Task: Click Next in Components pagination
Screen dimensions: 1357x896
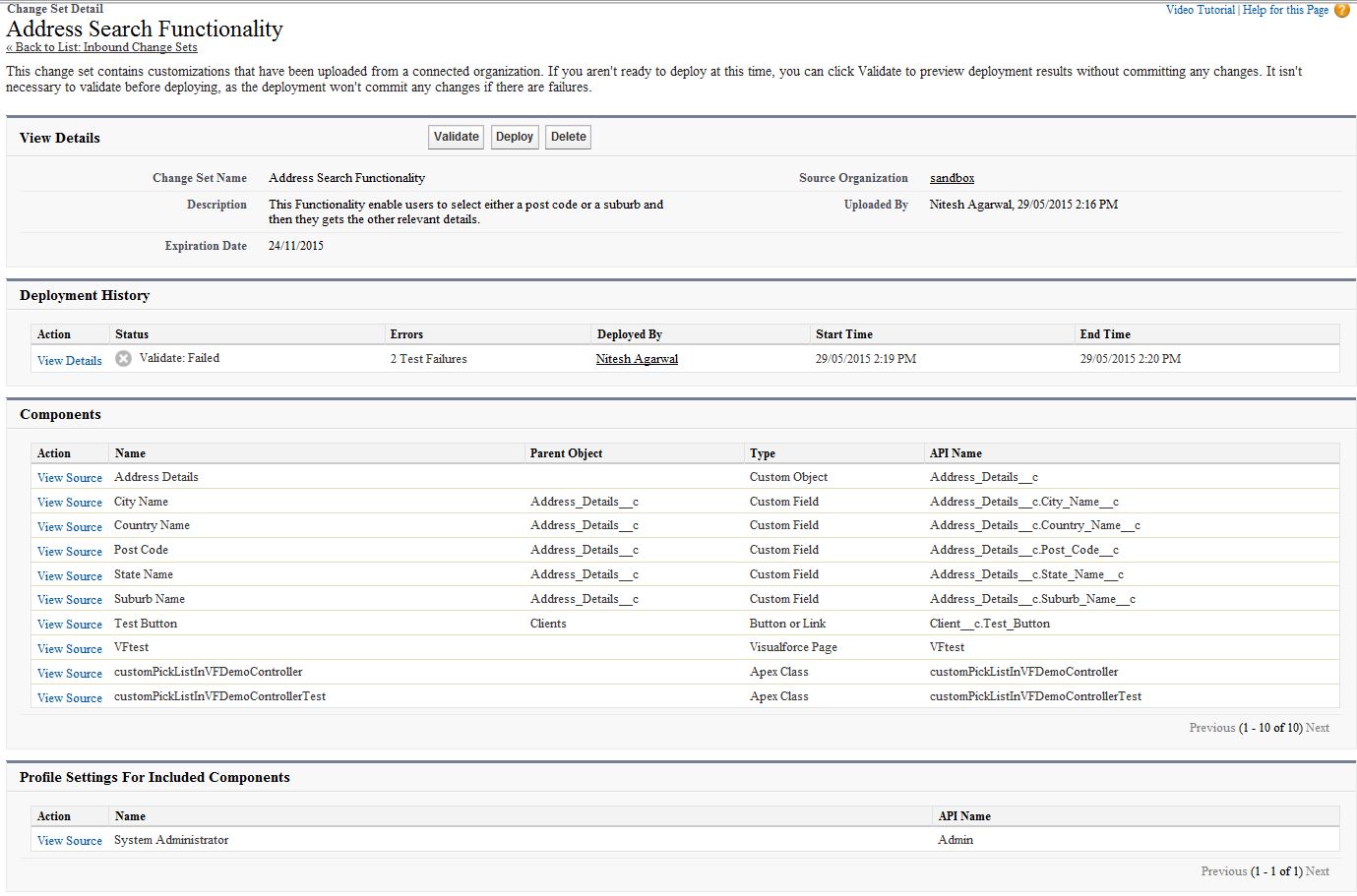Action: pos(1318,728)
